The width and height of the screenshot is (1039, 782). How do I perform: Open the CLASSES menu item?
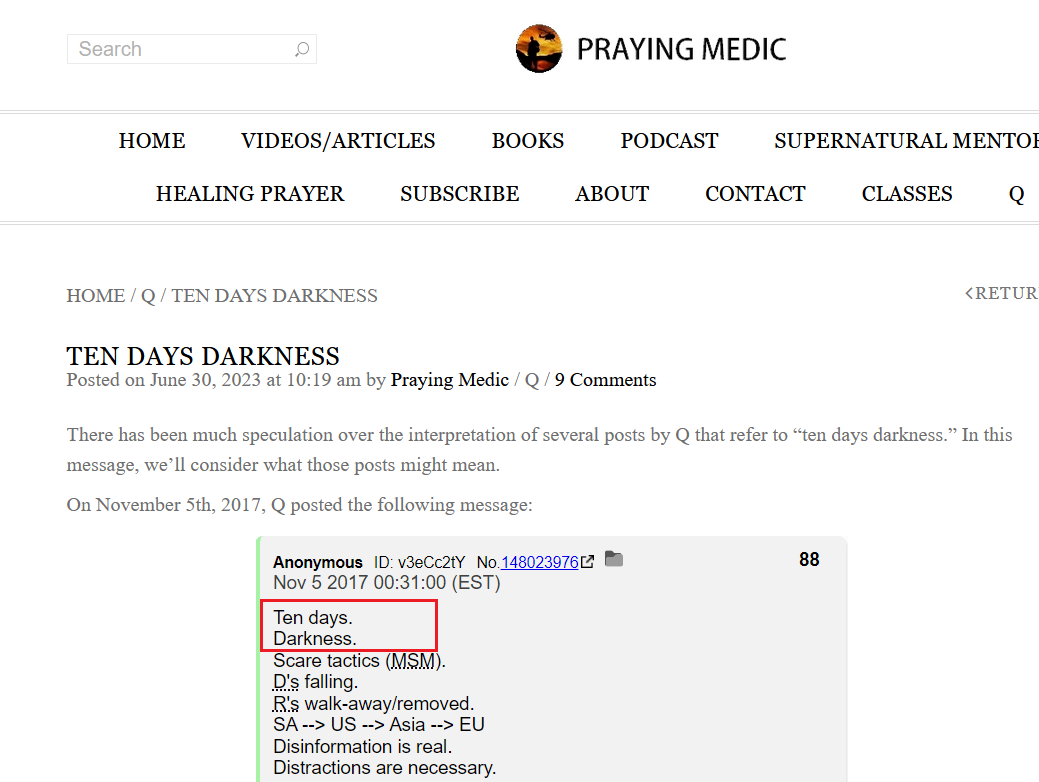point(906,194)
